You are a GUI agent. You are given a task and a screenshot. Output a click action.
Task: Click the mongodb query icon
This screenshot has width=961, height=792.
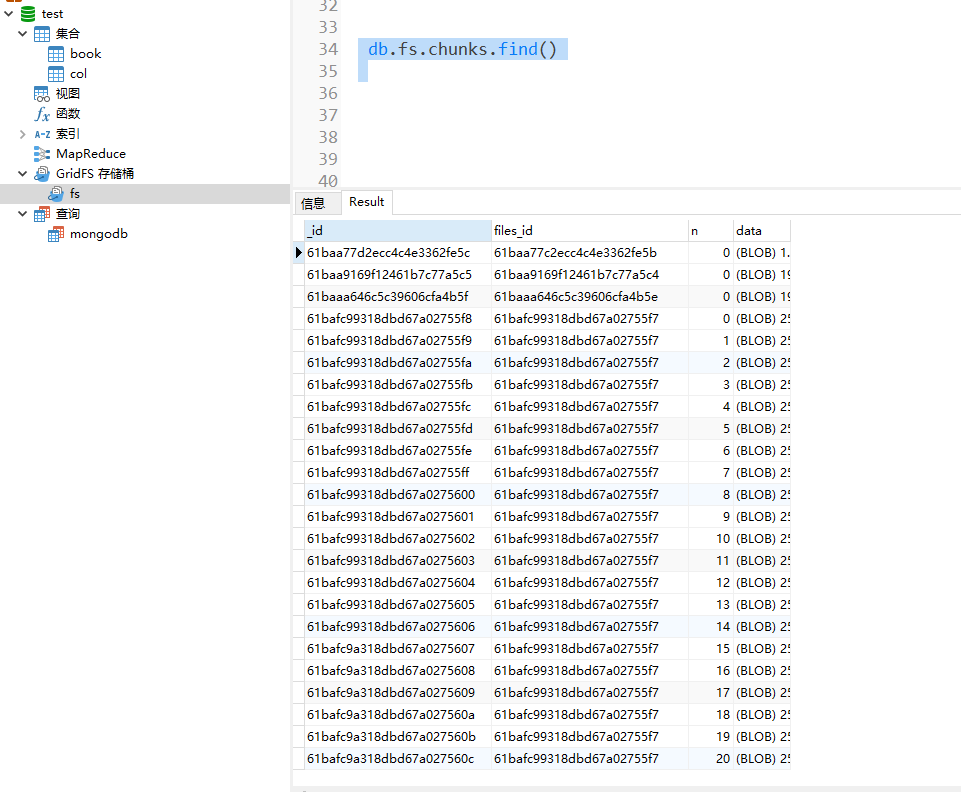tap(56, 234)
